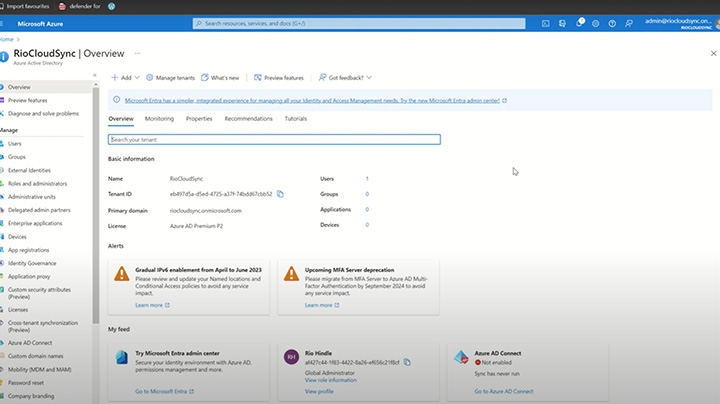Click Manage tenants button

[170, 77]
